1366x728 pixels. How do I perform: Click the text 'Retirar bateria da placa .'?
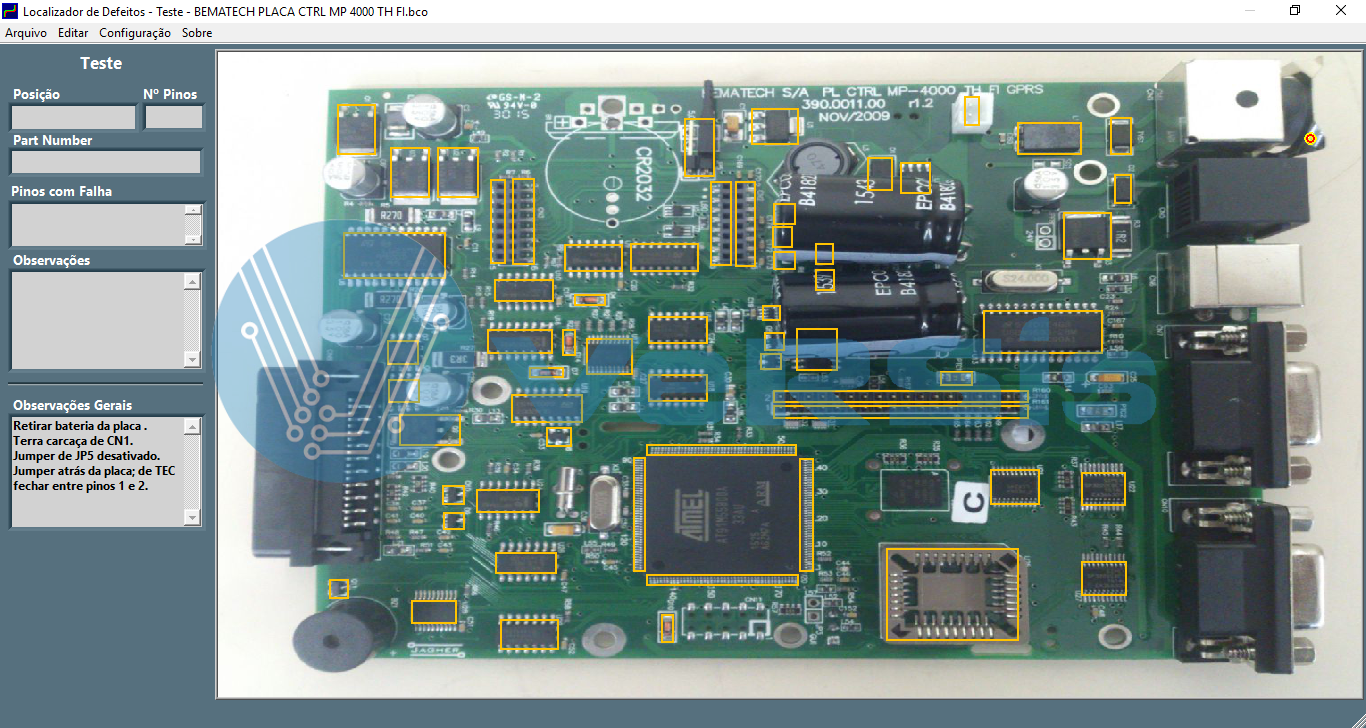tap(80, 426)
